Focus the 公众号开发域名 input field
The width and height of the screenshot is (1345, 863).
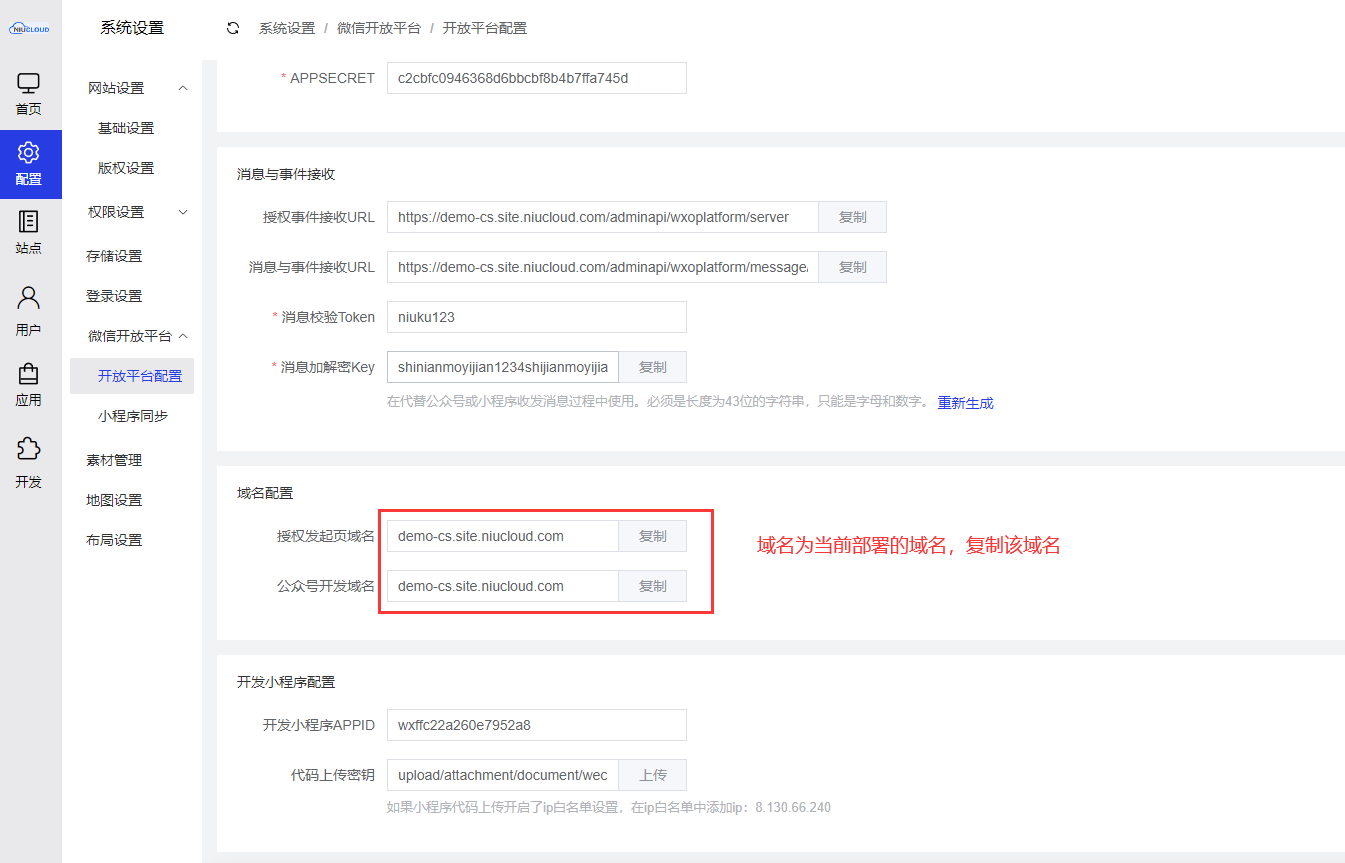pyautogui.click(x=503, y=586)
